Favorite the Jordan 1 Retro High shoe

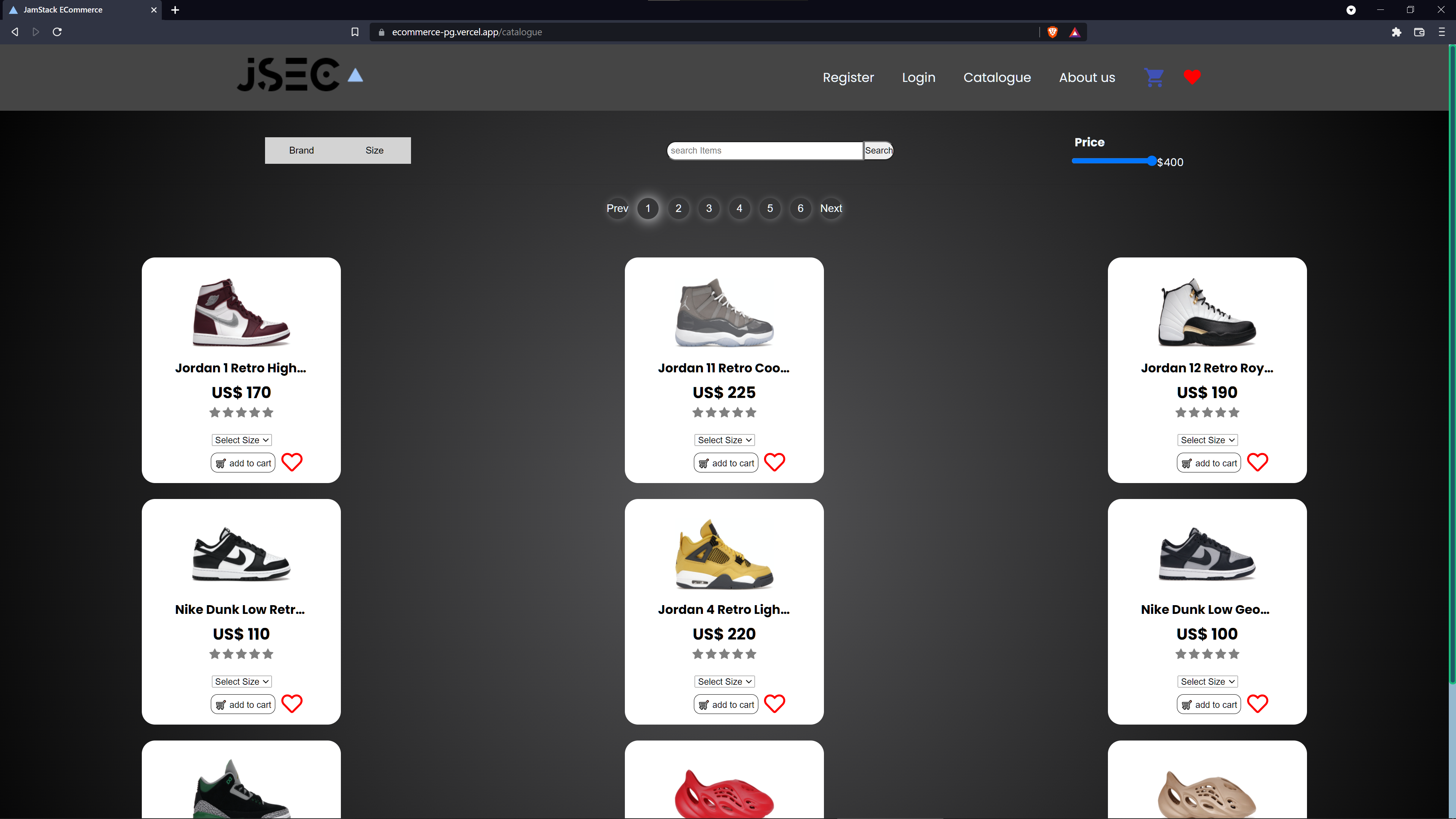(x=292, y=462)
